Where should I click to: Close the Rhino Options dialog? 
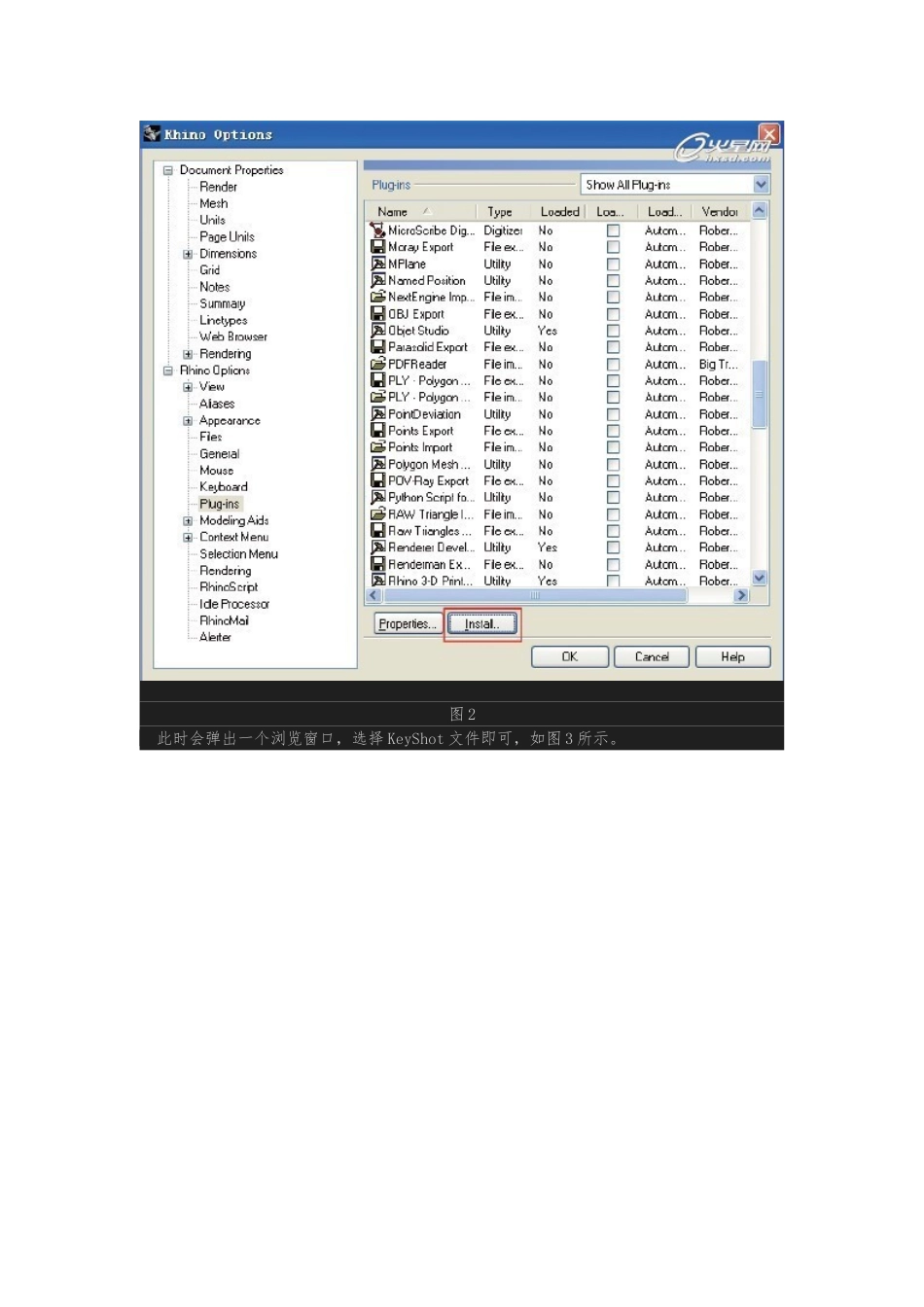[769, 134]
